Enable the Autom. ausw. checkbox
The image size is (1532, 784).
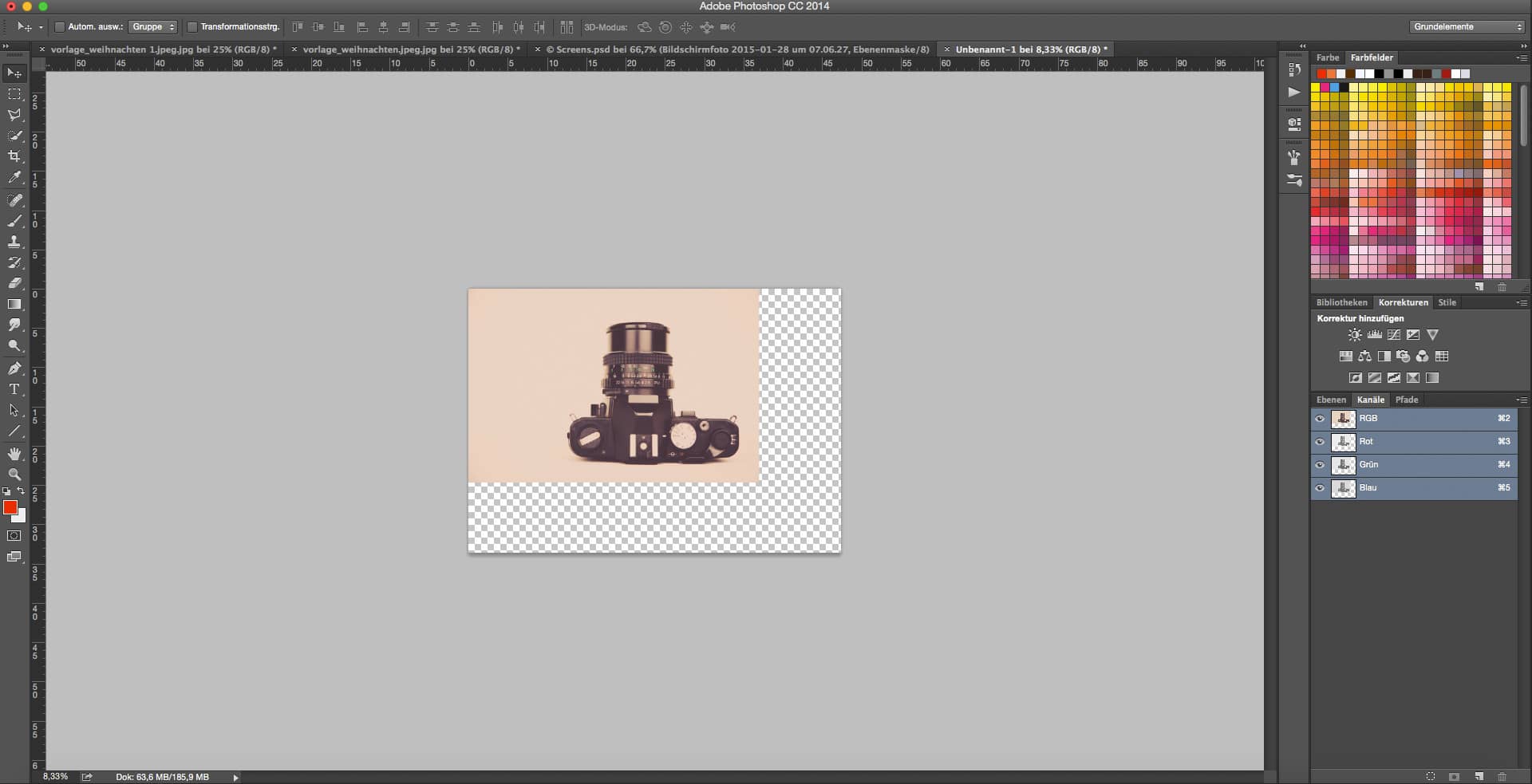[60, 27]
